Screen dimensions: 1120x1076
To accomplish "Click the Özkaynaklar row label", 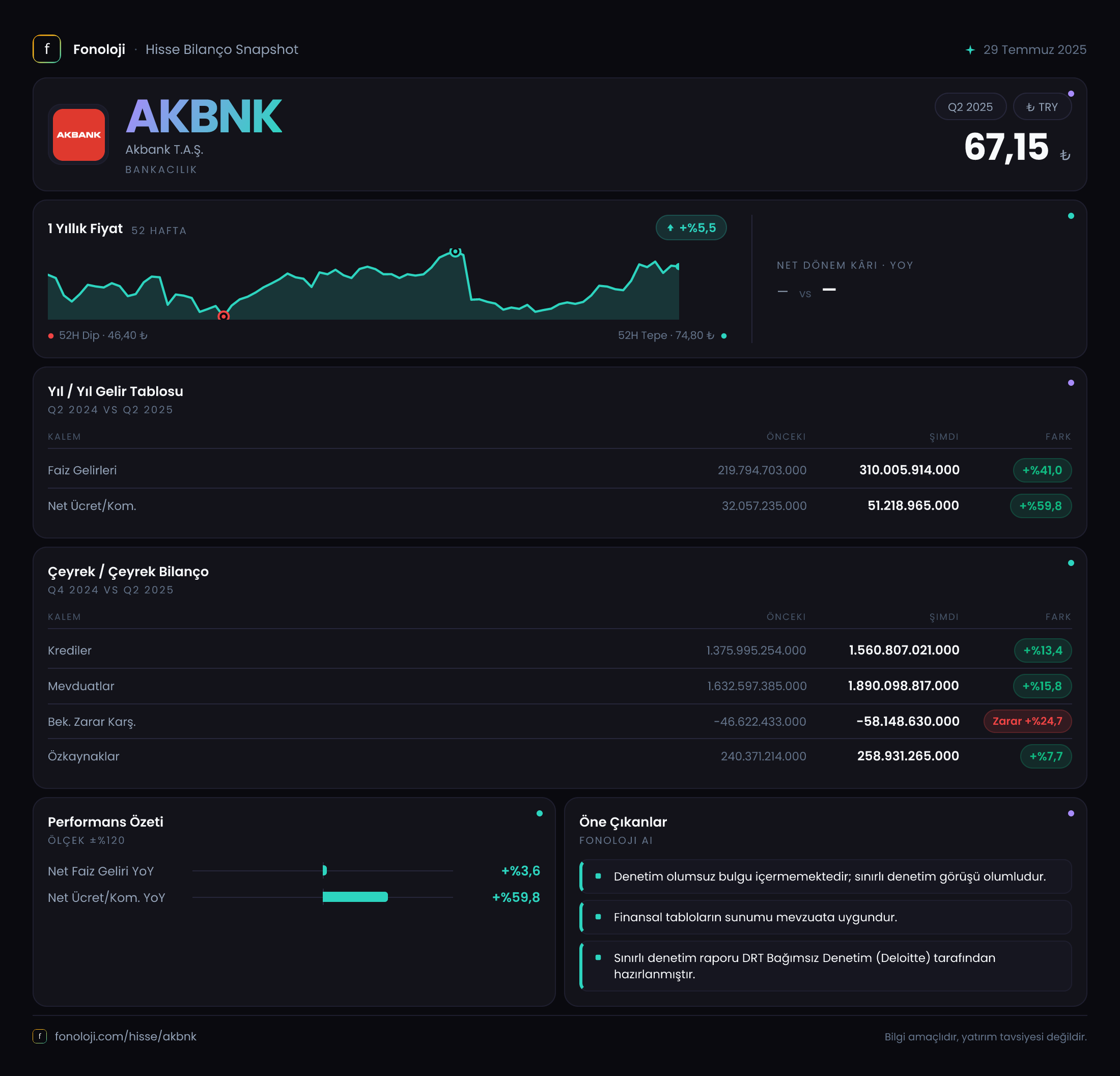I will pos(83,756).
